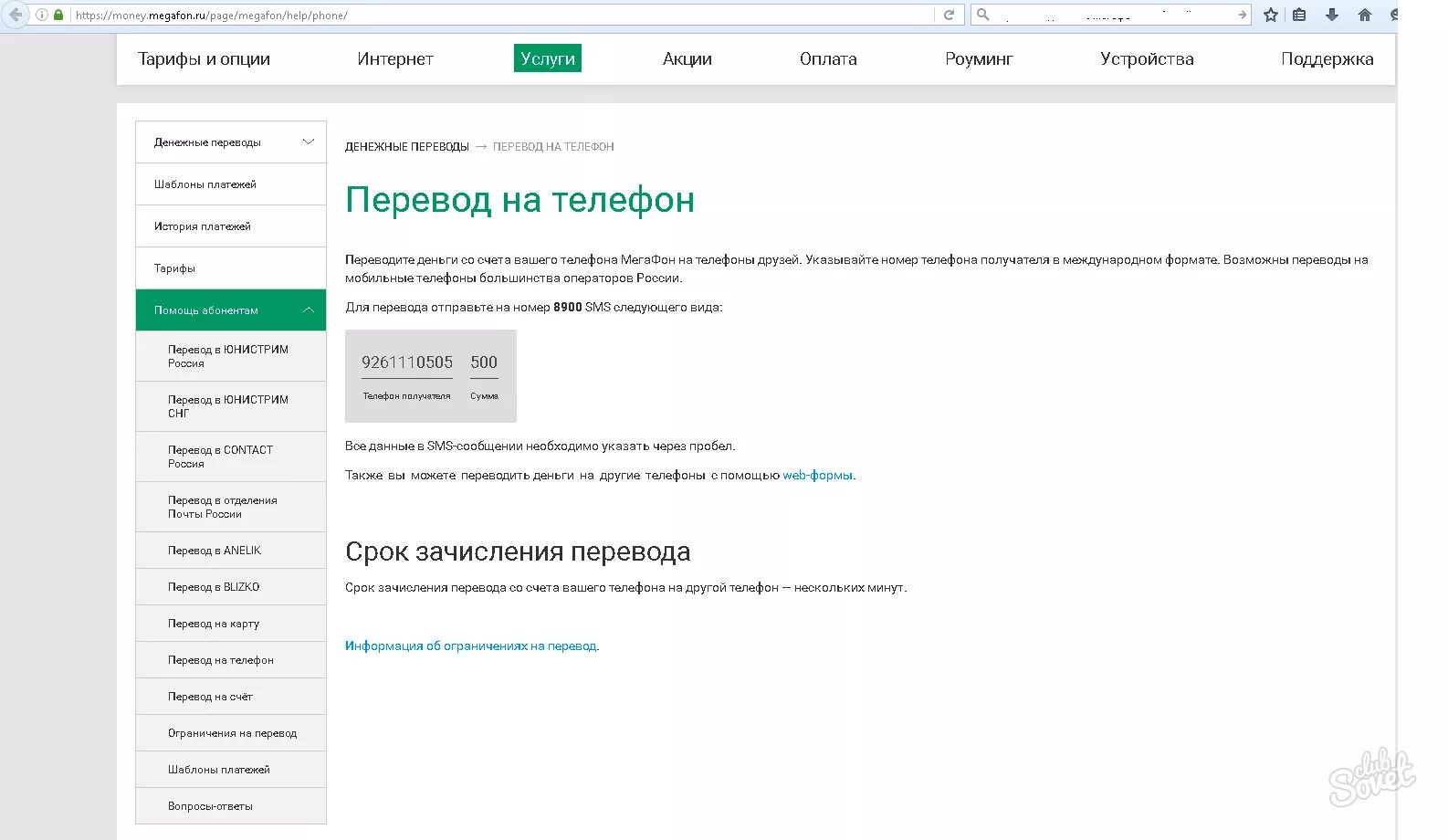Click the bold number 8900
Viewport: 1448px width, 840px height.
coord(568,308)
